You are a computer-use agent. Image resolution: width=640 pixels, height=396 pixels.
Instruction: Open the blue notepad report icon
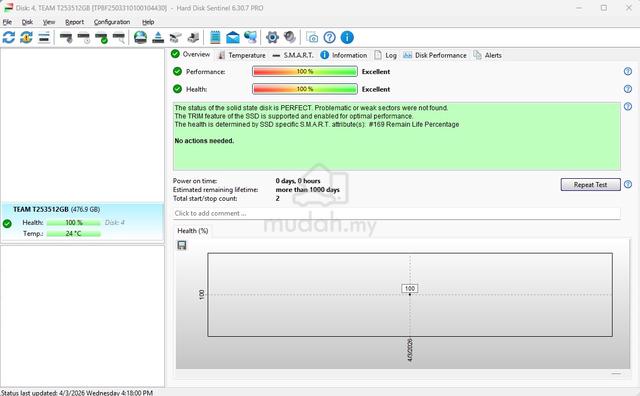click(215, 38)
